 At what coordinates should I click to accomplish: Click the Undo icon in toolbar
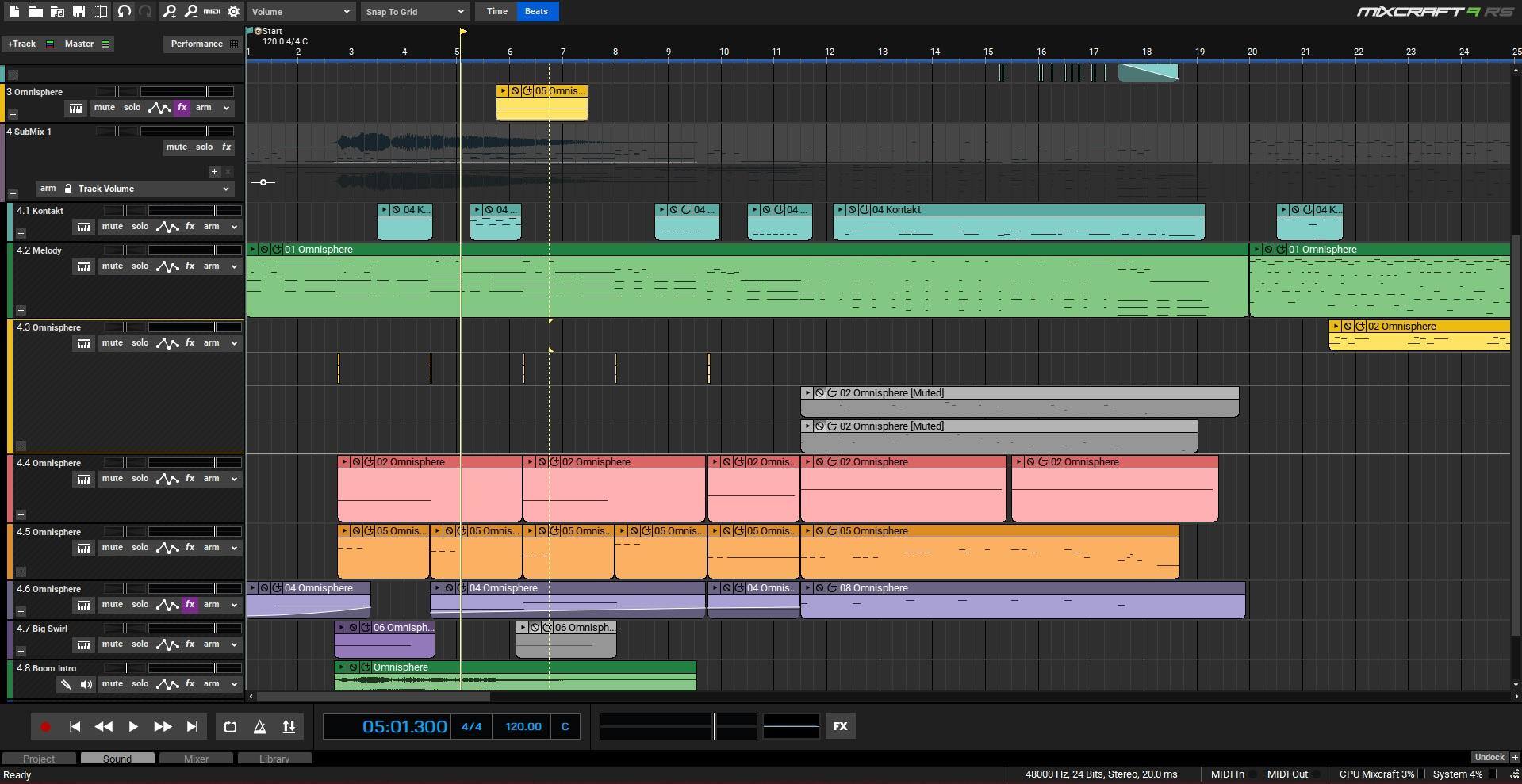[124, 11]
